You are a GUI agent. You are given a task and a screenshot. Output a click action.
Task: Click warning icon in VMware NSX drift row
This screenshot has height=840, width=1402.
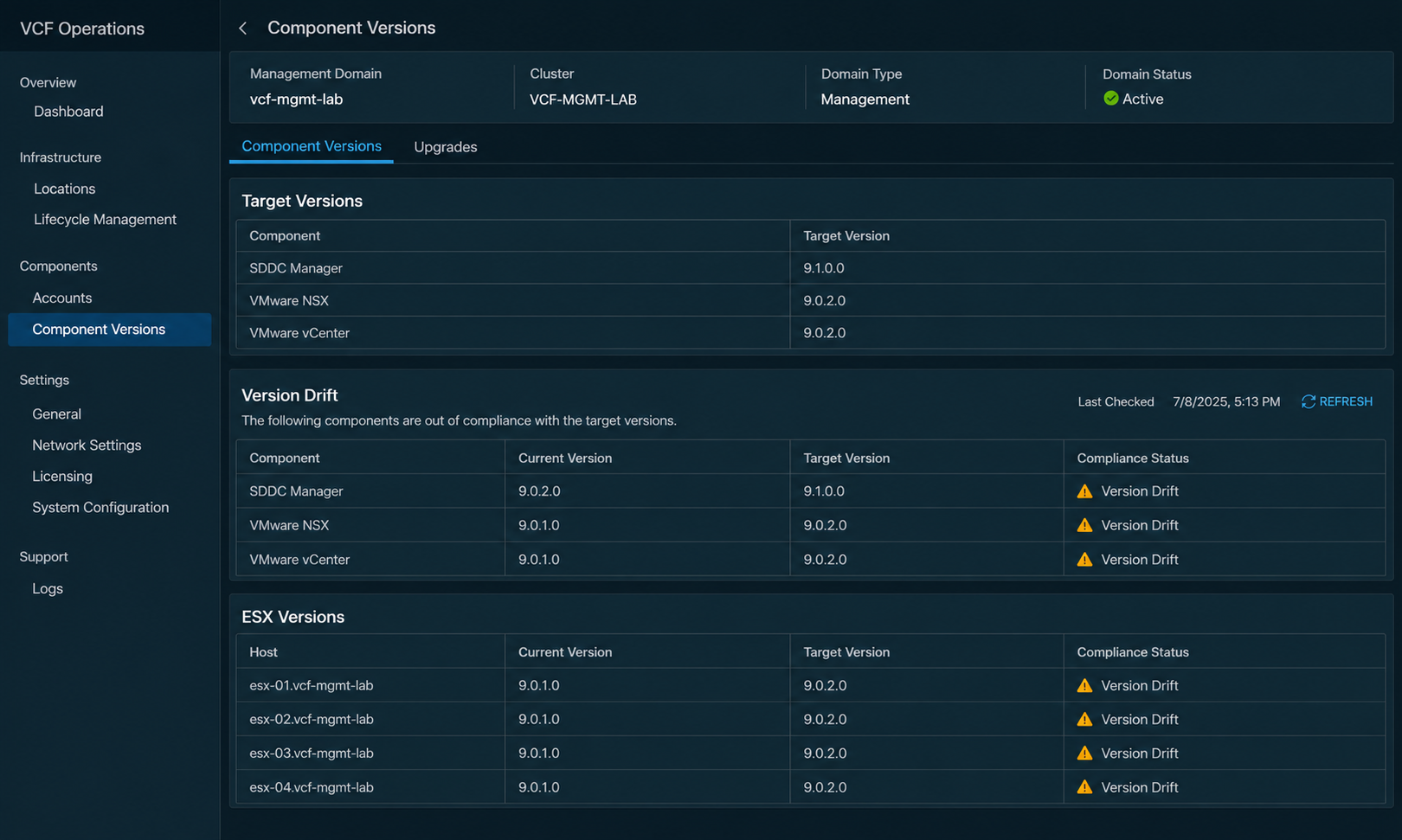(1084, 525)
